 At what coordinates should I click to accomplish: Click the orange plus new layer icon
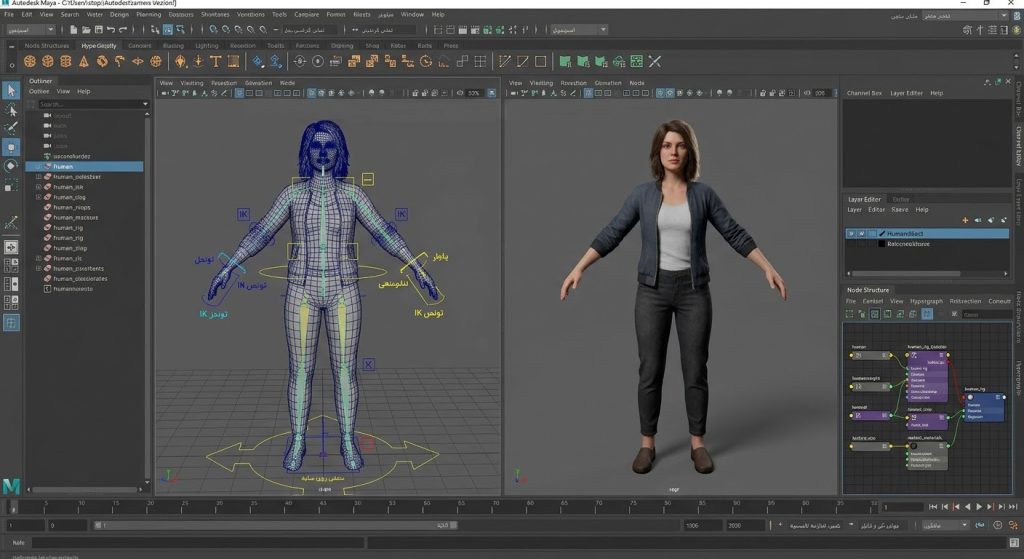pyautogui.click(x=965, y=220)
